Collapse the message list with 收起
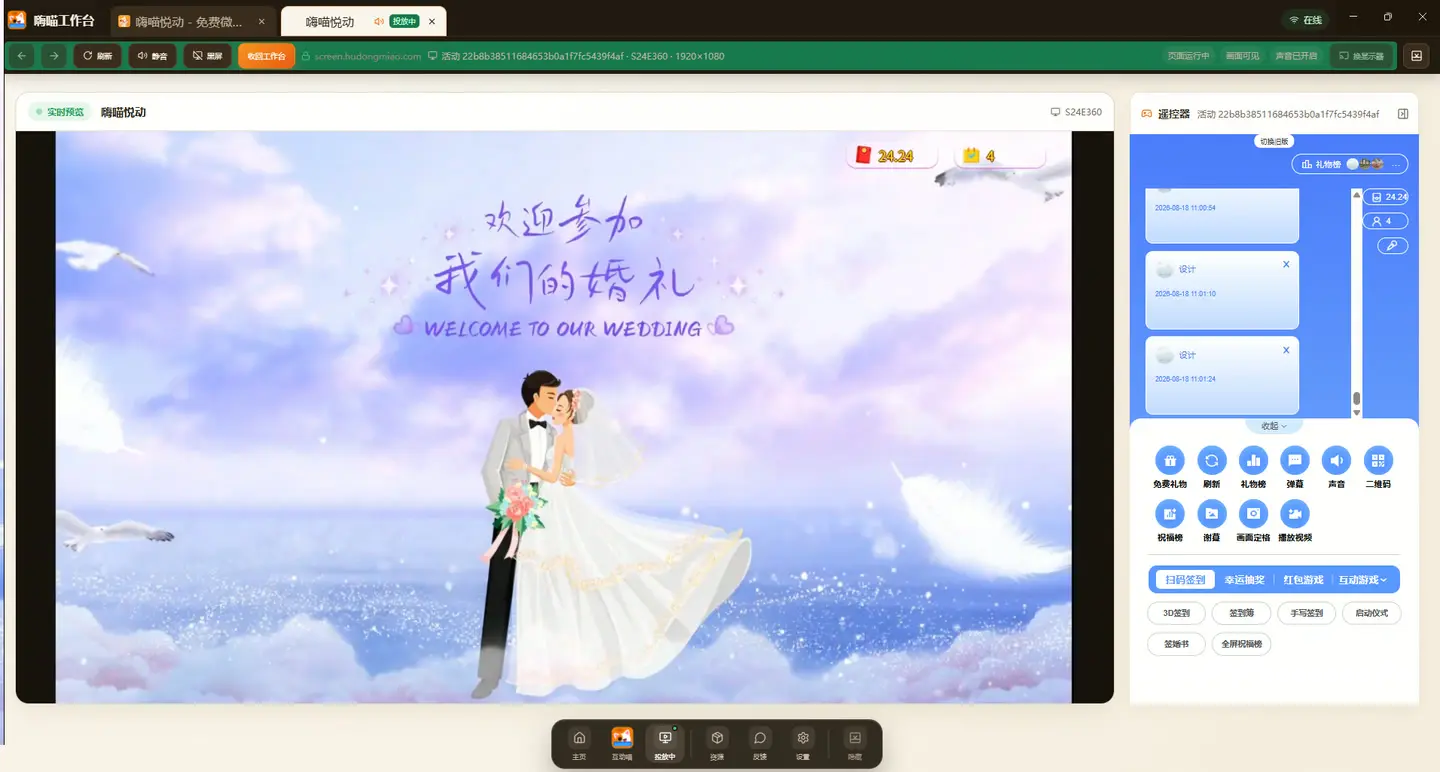1440x772 pixels. click(1274, 426)
